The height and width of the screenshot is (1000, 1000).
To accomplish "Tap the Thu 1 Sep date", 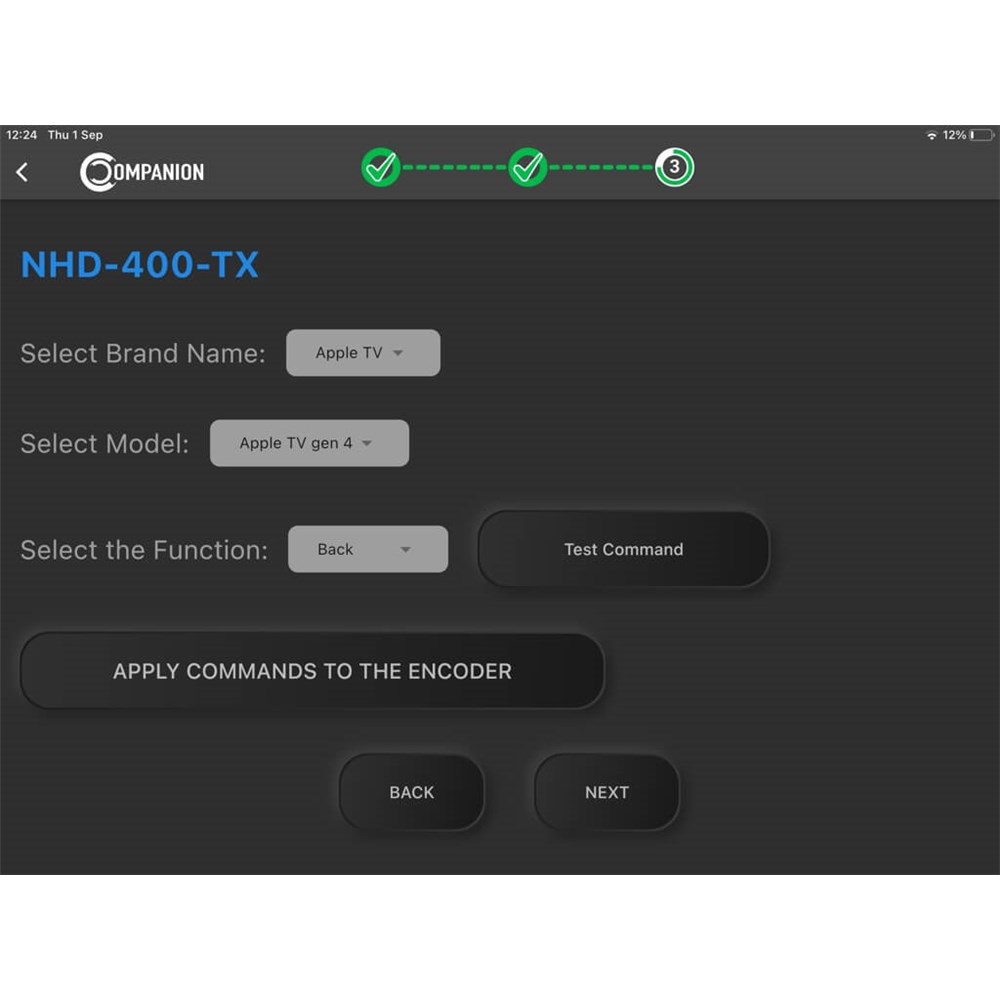I will point(75,135).
